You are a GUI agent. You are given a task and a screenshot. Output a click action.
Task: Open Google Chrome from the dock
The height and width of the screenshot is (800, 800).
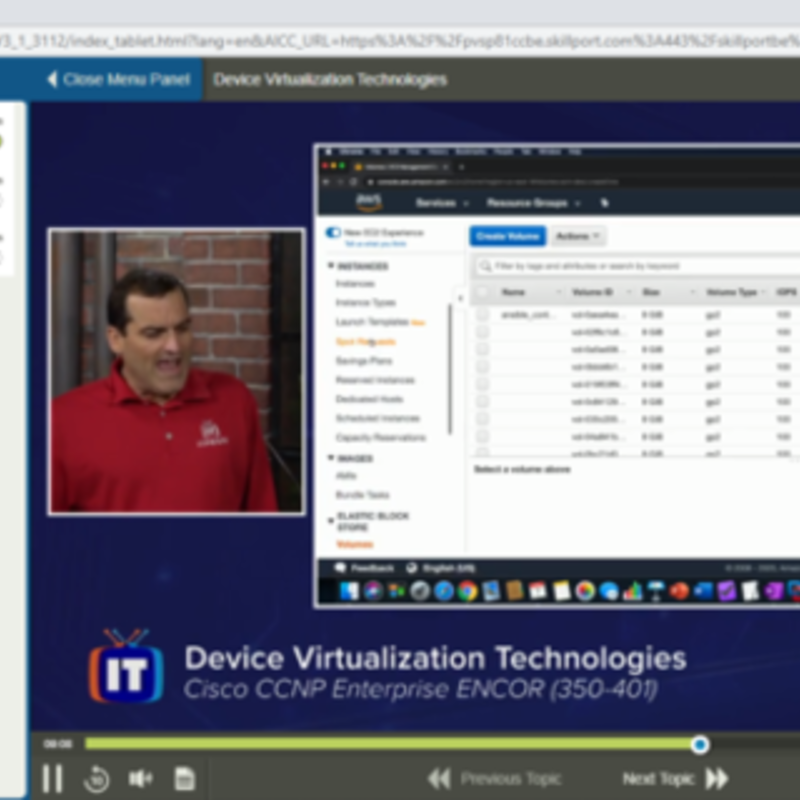click(467, 591)
